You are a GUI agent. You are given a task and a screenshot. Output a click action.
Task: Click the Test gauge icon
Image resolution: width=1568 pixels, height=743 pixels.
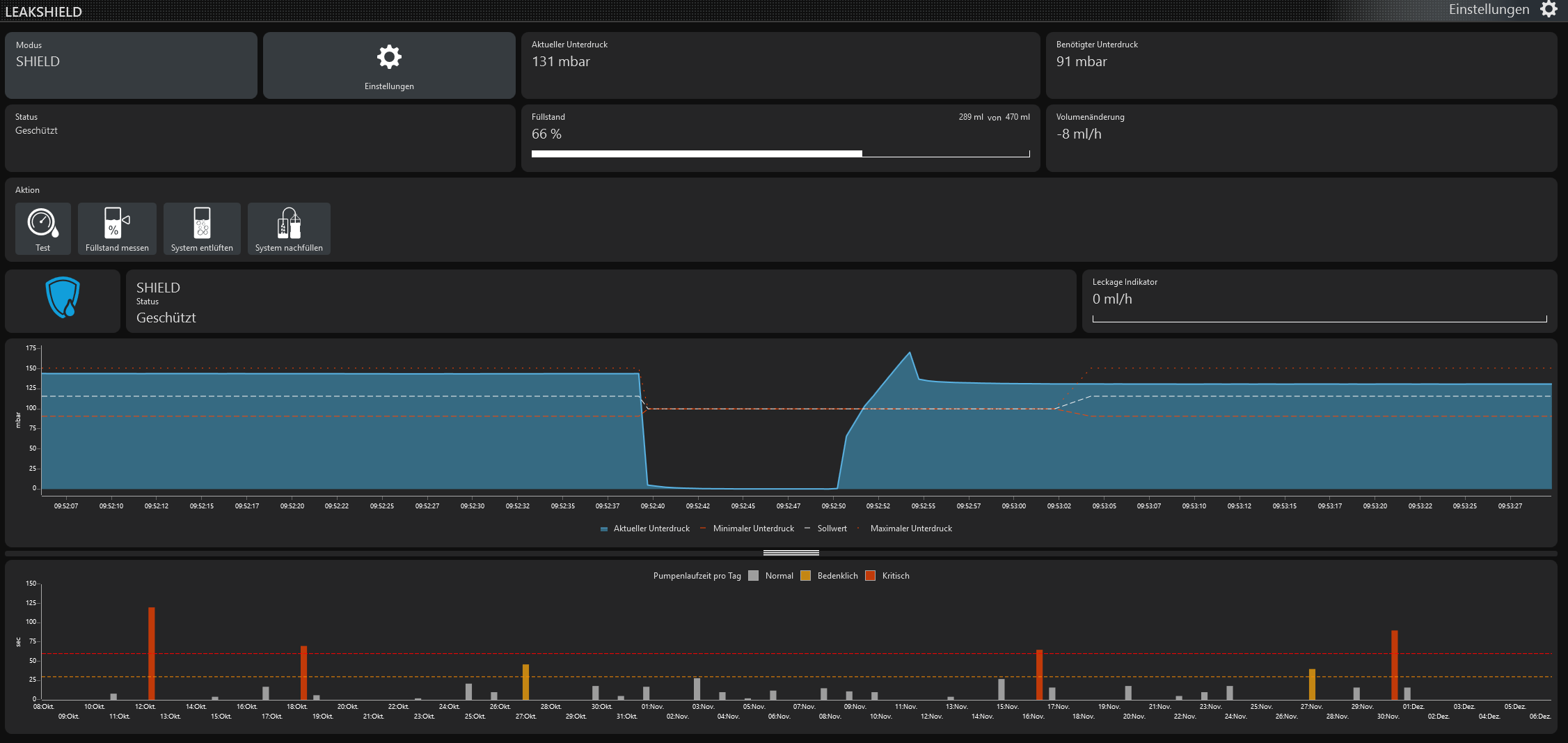coord(42,224)
